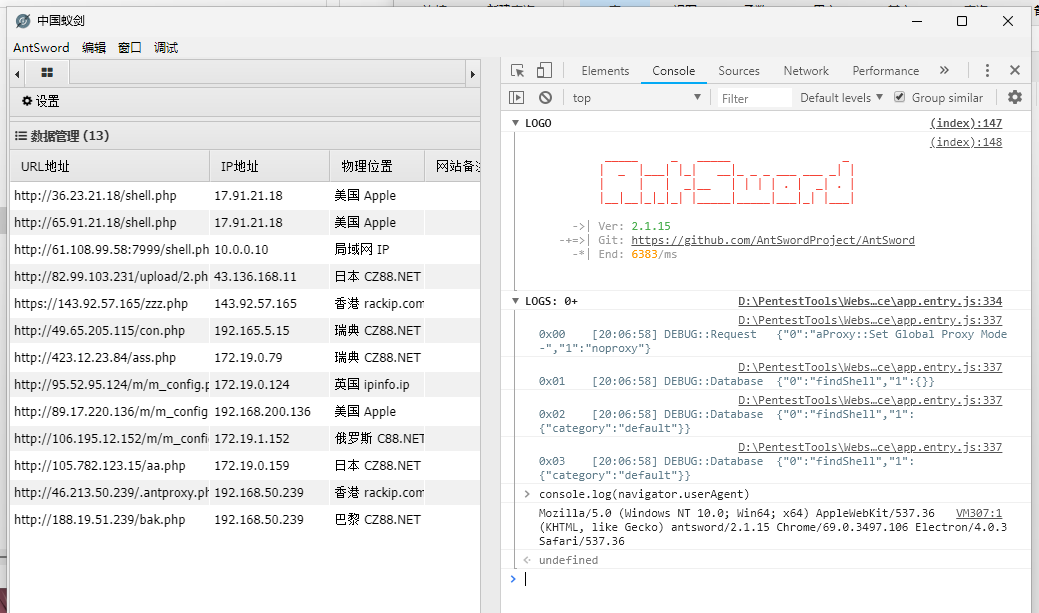Open console settings gear icon
Image resolution: width=1039 pixels, height=613 pixels.
(x=1015, y=98)
